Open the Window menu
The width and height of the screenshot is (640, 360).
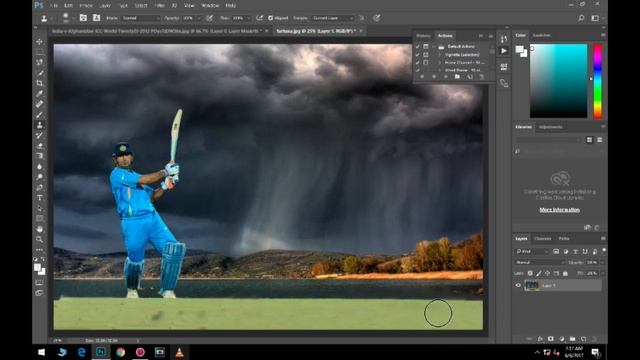(x=210, y=6)
